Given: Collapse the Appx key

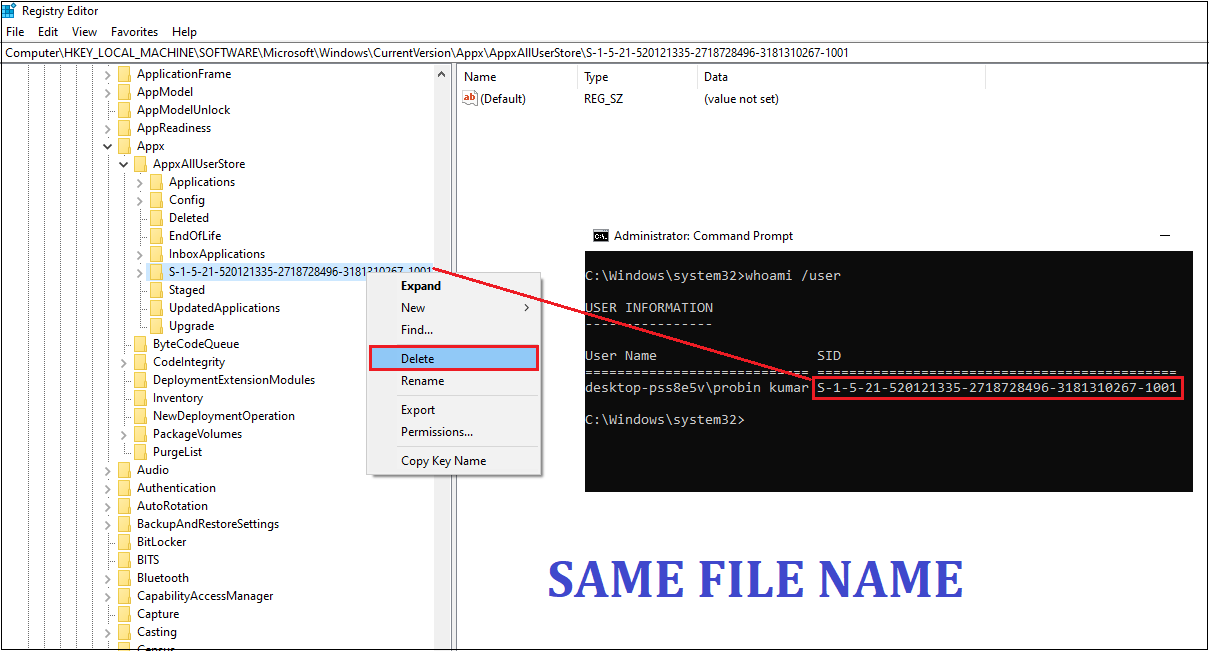Looking at the screenshot, I should coord(107,145).
